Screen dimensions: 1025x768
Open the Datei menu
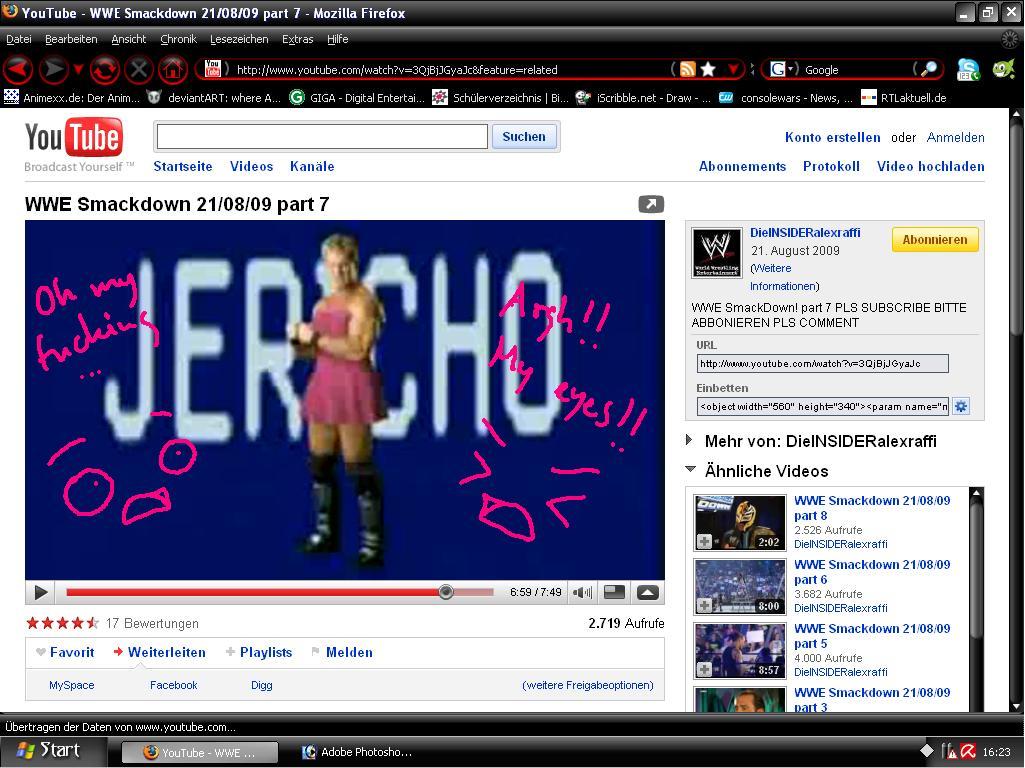18,39
